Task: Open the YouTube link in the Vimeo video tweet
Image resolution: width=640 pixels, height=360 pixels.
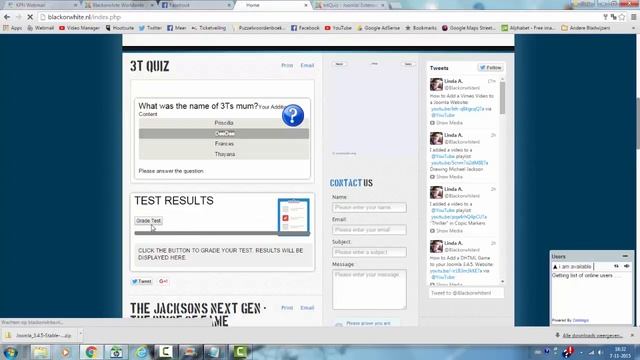Action: [458, 109]
